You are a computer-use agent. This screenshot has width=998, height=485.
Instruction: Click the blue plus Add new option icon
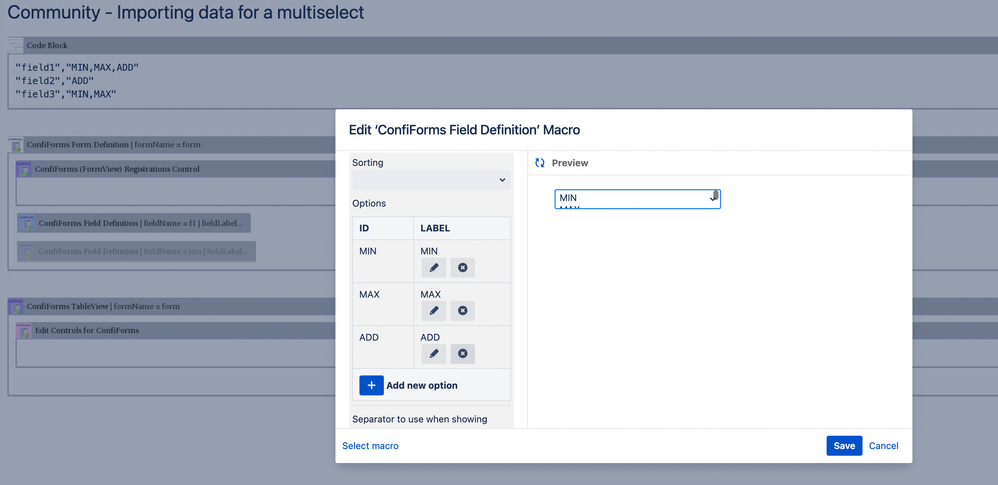click(372, 385)
